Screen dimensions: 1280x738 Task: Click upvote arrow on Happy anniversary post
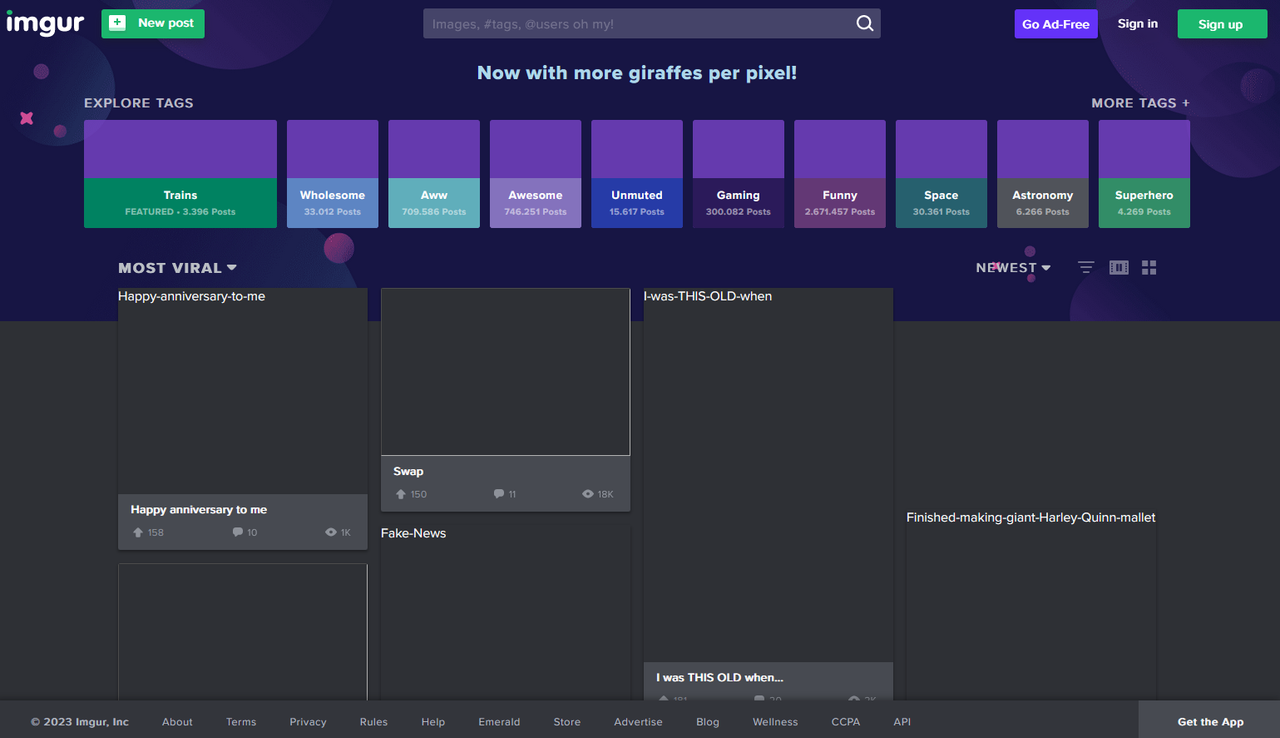[x=138, y=533]
